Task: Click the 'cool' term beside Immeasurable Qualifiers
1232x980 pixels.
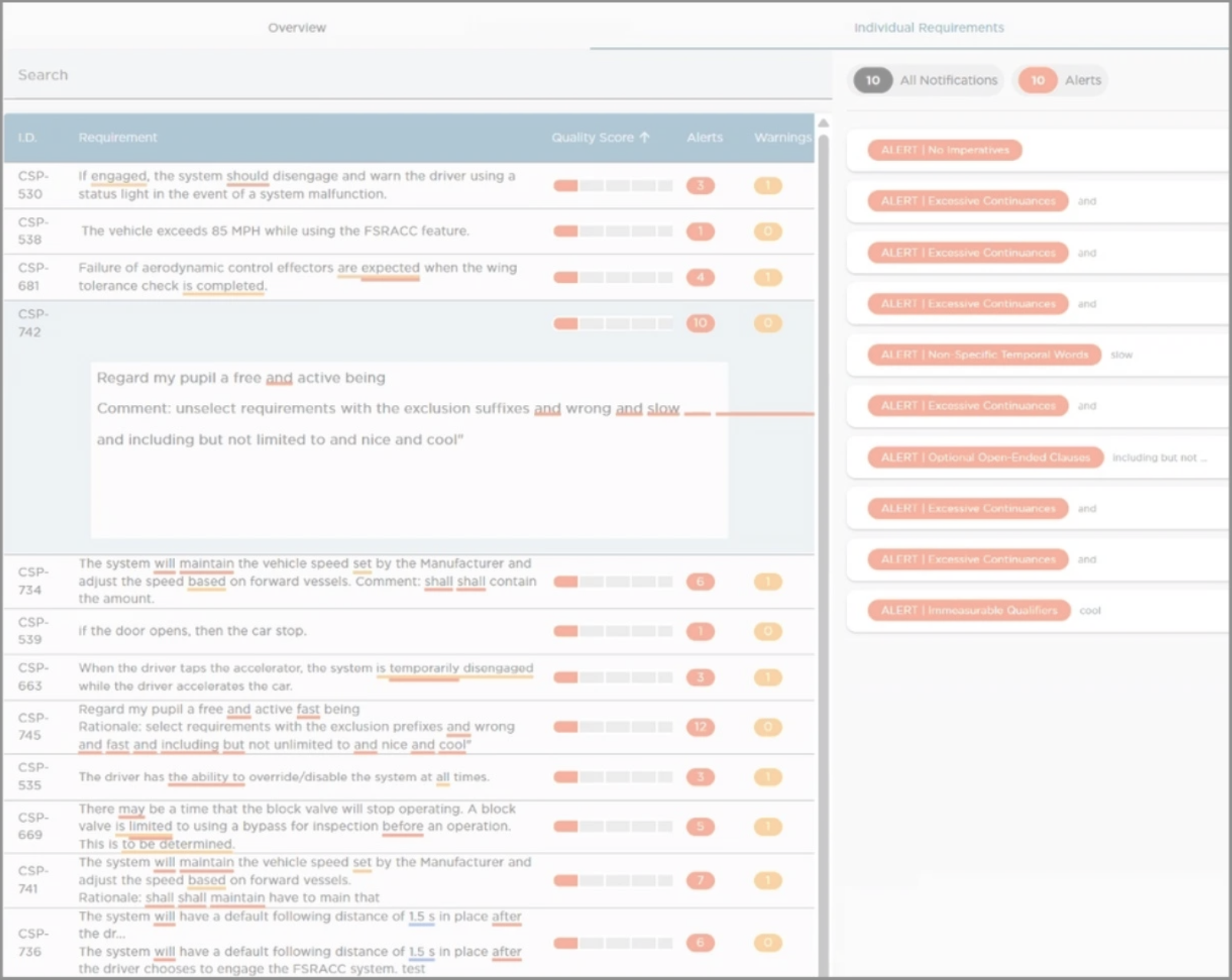Action: click(1090, 610)
